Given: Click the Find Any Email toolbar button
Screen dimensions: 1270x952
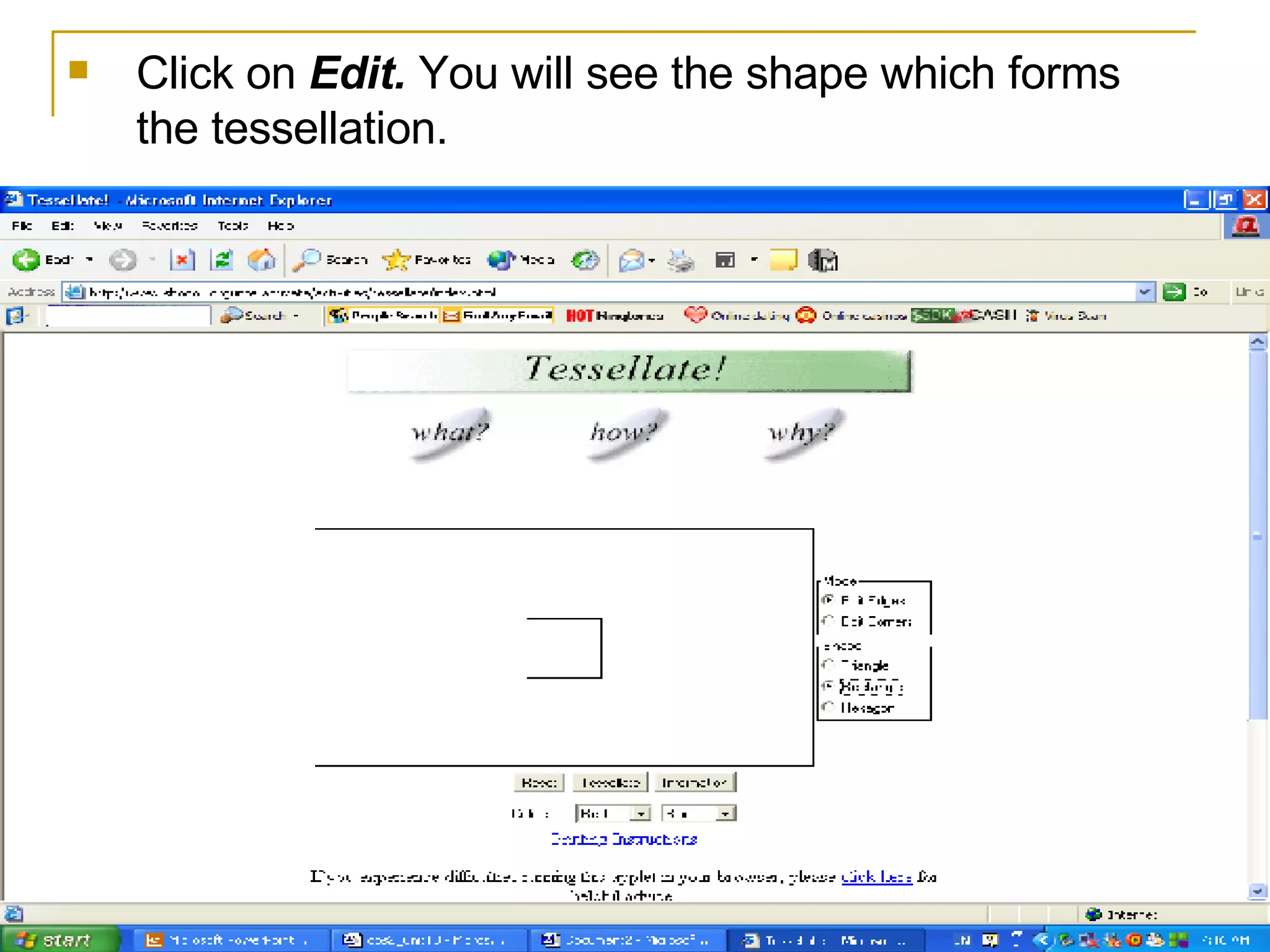Looking at the screenshot, I should click(498, 315).
